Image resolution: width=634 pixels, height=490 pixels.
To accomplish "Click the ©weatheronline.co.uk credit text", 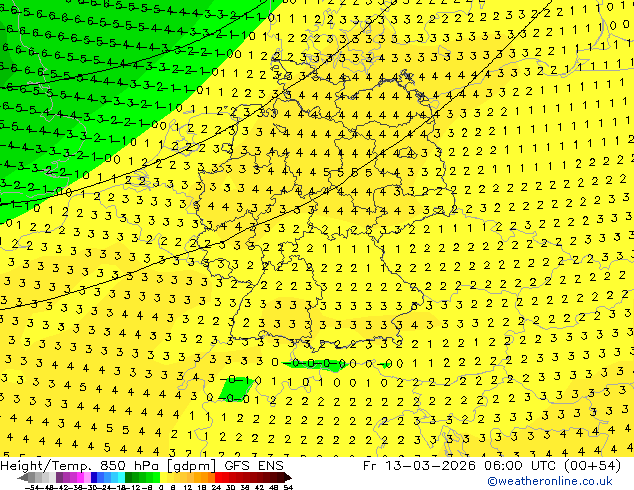I will coord(549,481).
